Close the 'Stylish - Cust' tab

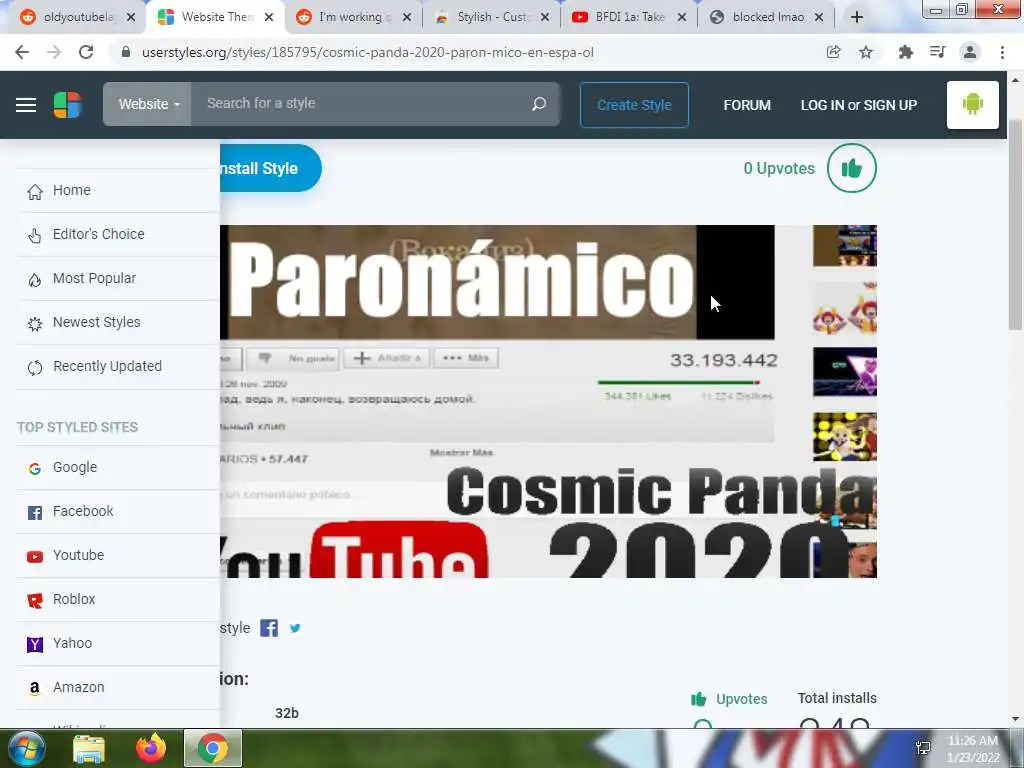click(x=545, y=17)
